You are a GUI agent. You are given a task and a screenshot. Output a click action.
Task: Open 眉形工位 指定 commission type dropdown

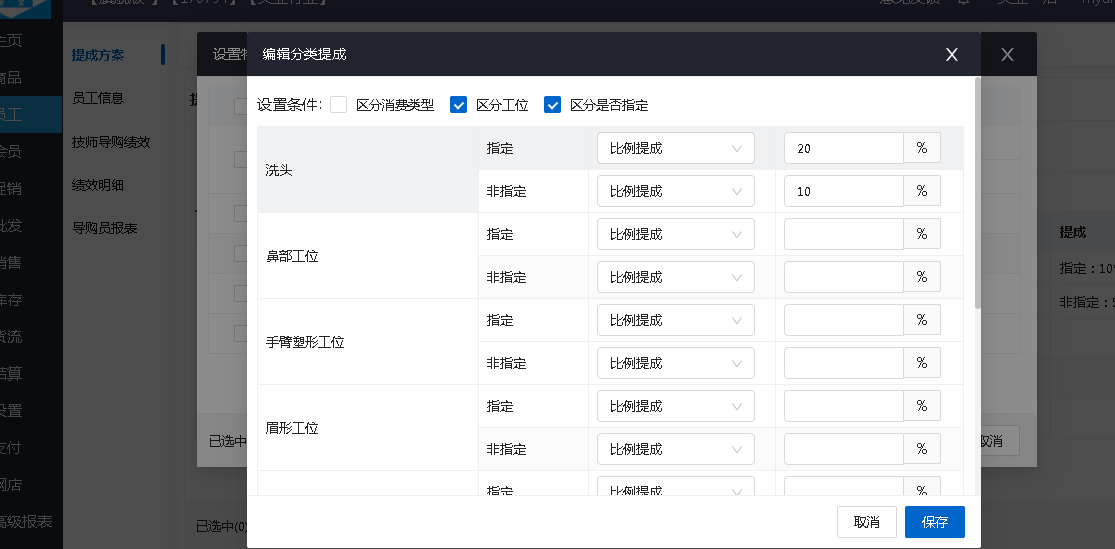coord(676,406)
